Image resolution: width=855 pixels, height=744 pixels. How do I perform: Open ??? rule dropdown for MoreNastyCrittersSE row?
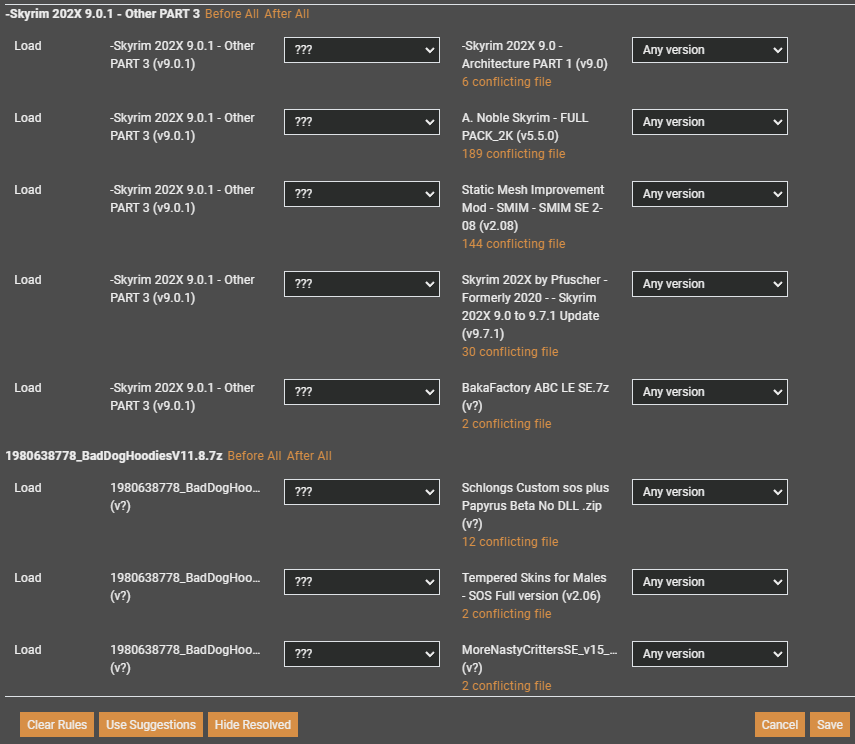362,653
